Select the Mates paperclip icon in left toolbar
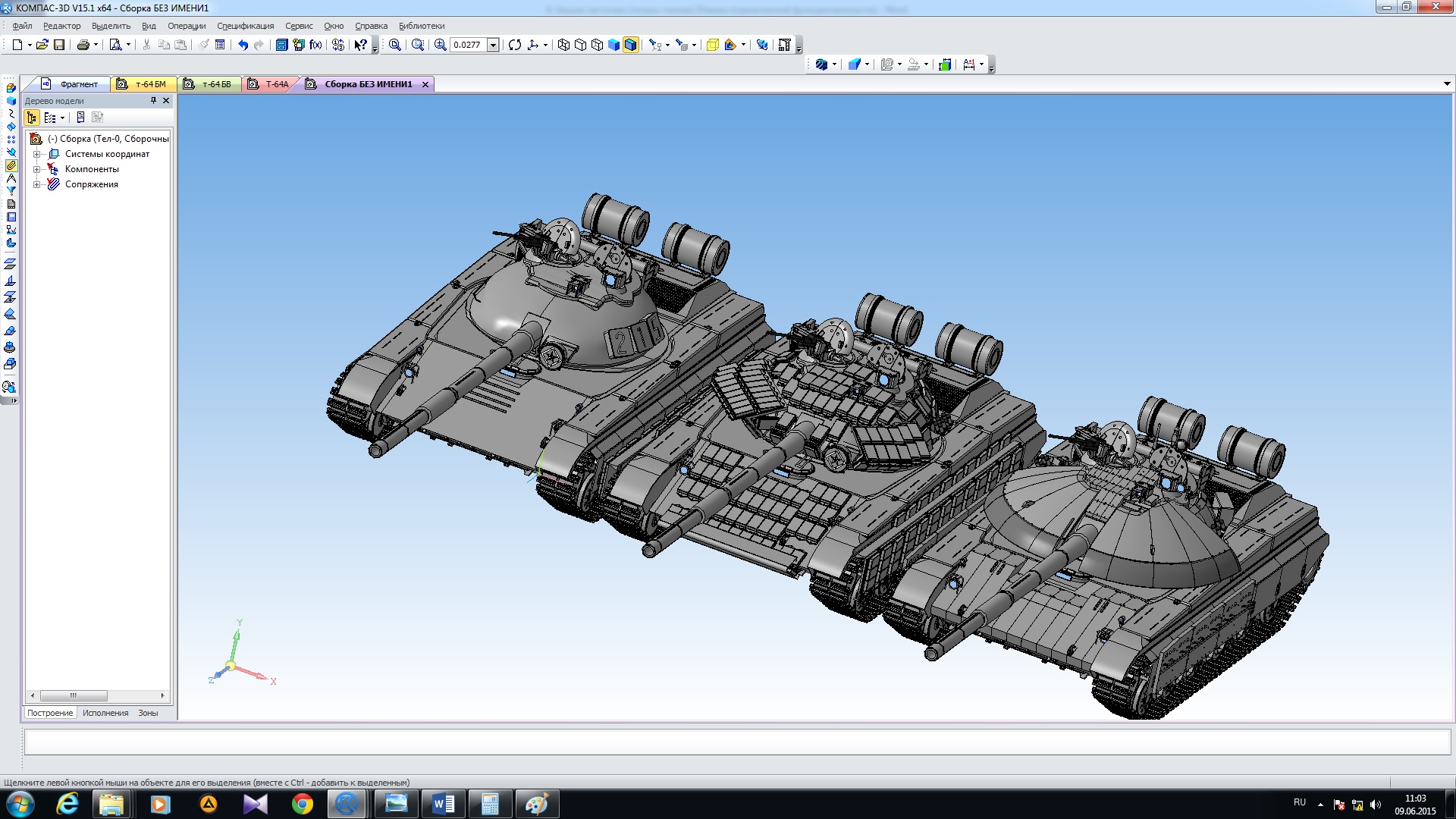 click(x=11, y=165)
